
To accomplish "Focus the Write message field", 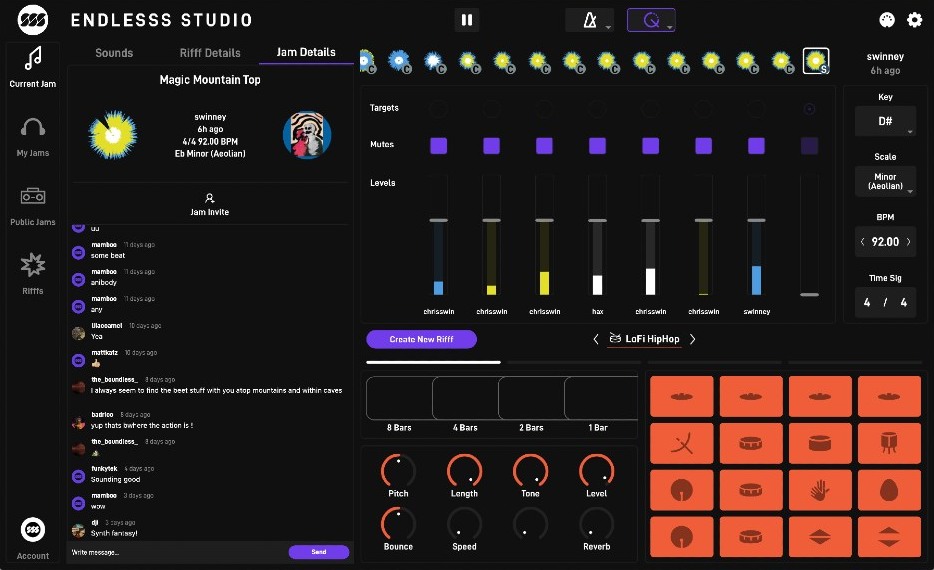I will (178, 552).
